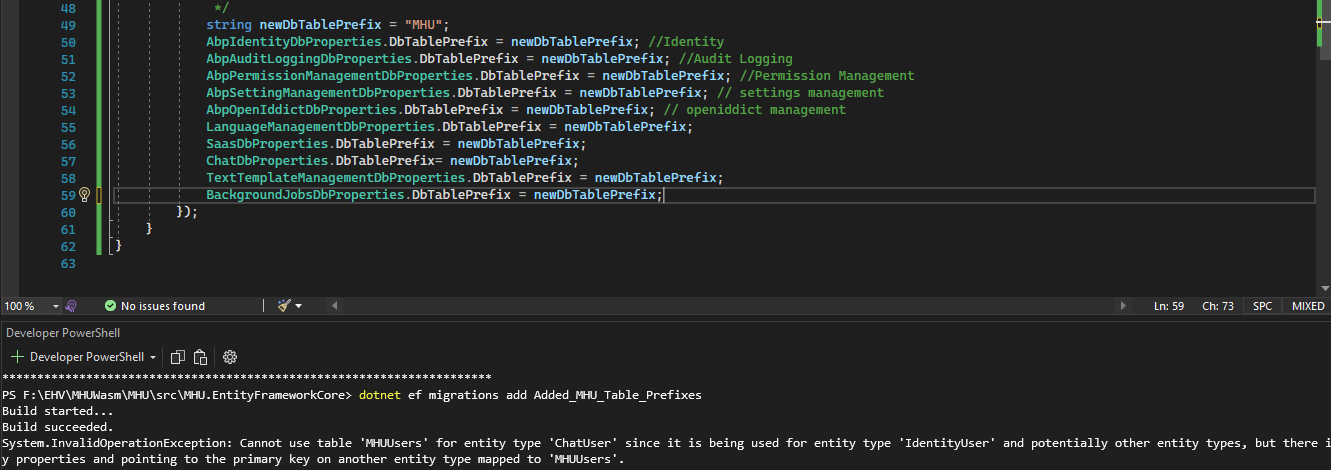Image resolution: width=1331 pixels, height=470 pixels.
Task: Click the paste icon in terminal toolbar
Action: click(200, 357)
